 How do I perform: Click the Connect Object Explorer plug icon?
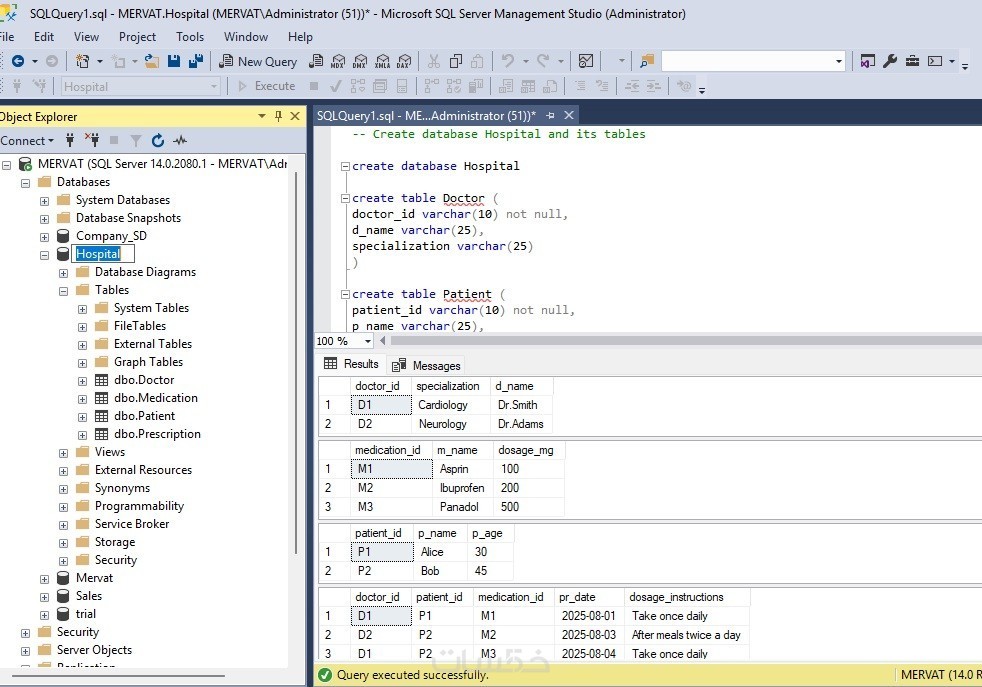[x=70, y=141]
